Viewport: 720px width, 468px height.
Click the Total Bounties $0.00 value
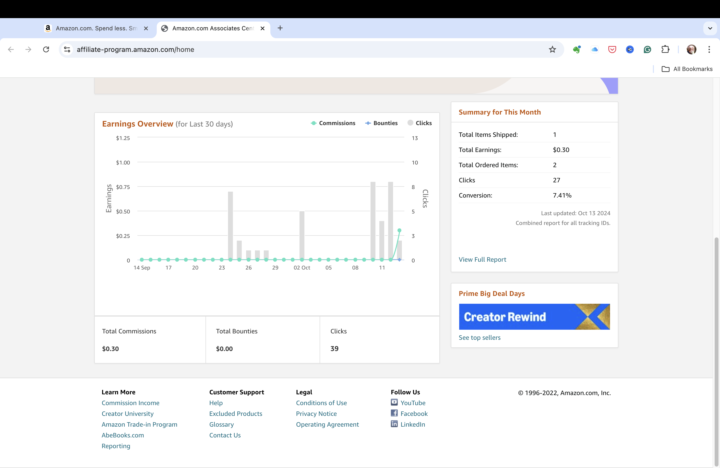[x=224, y=349]
